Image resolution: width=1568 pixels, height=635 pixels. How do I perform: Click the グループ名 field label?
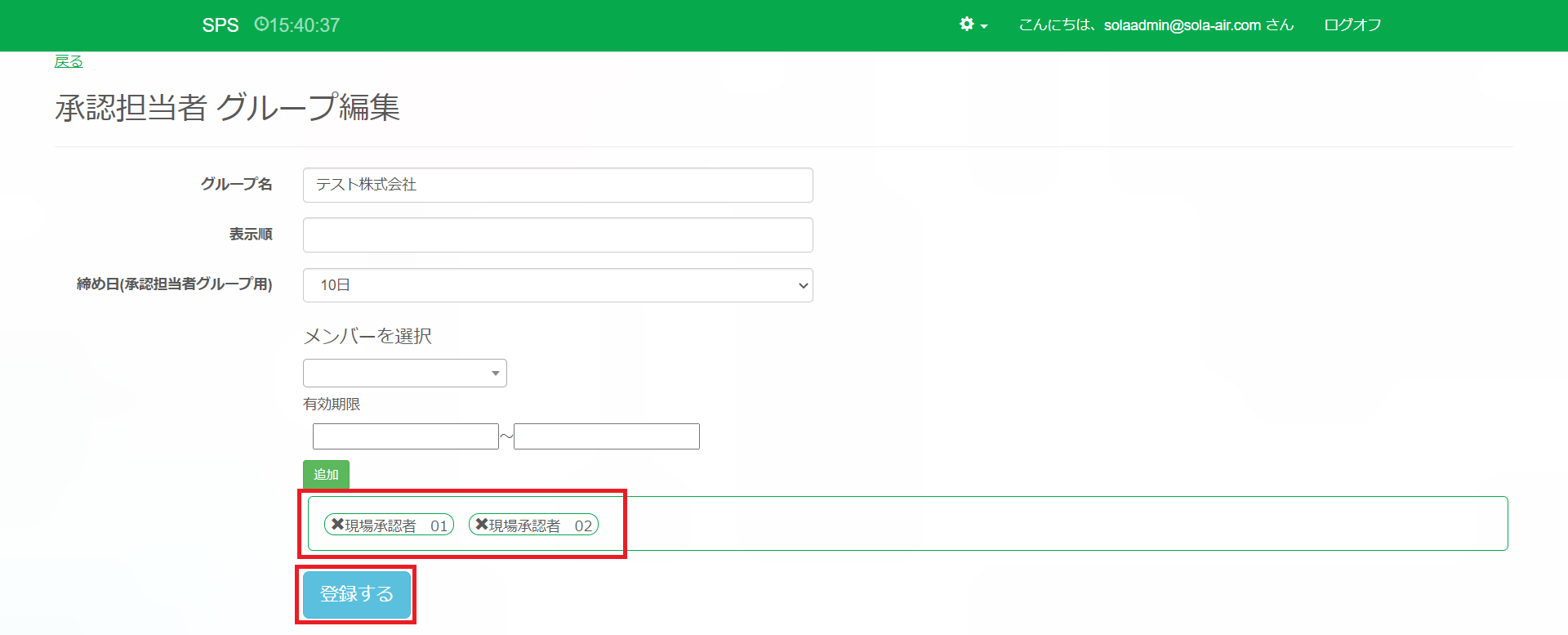236,185
